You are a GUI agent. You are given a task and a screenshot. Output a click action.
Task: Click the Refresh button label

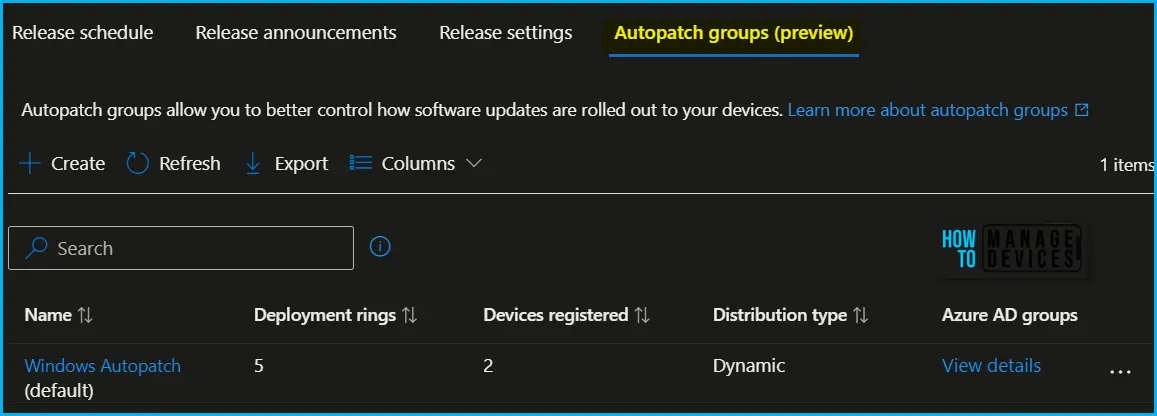190,163
